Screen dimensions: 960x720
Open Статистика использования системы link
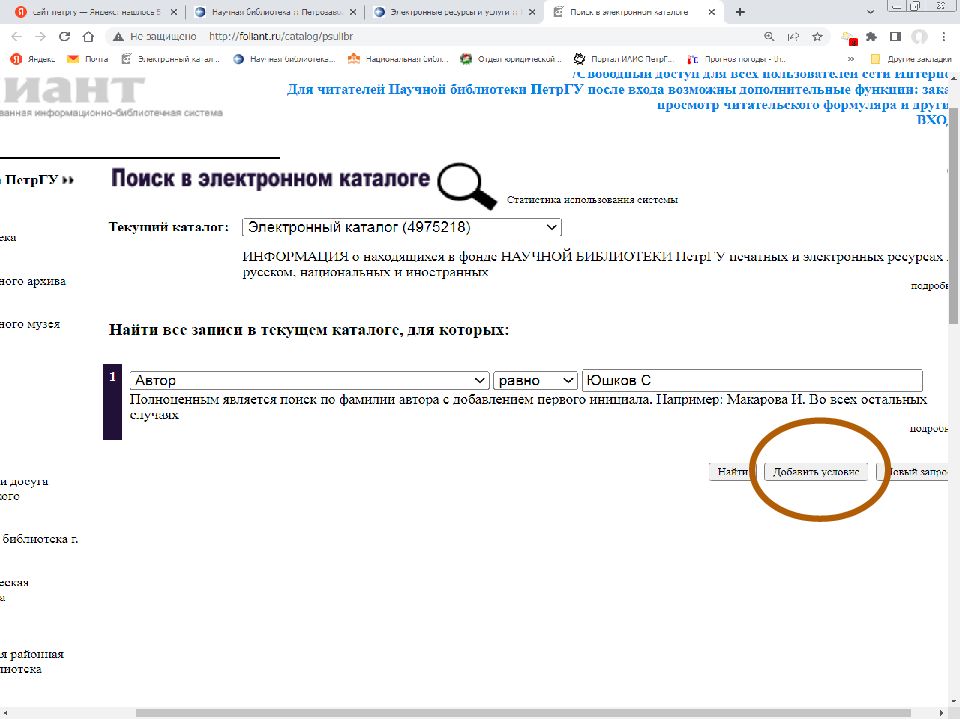(592, 200)
